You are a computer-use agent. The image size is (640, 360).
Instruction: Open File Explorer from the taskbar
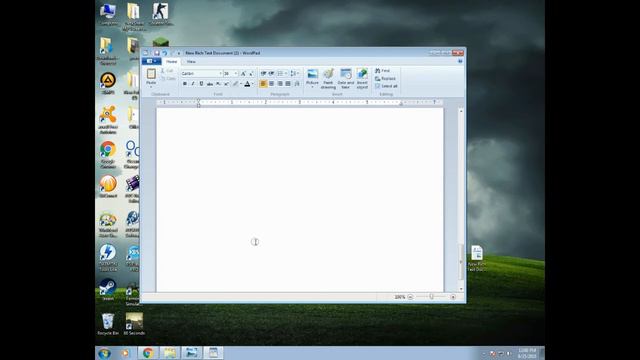pos(170,353)
